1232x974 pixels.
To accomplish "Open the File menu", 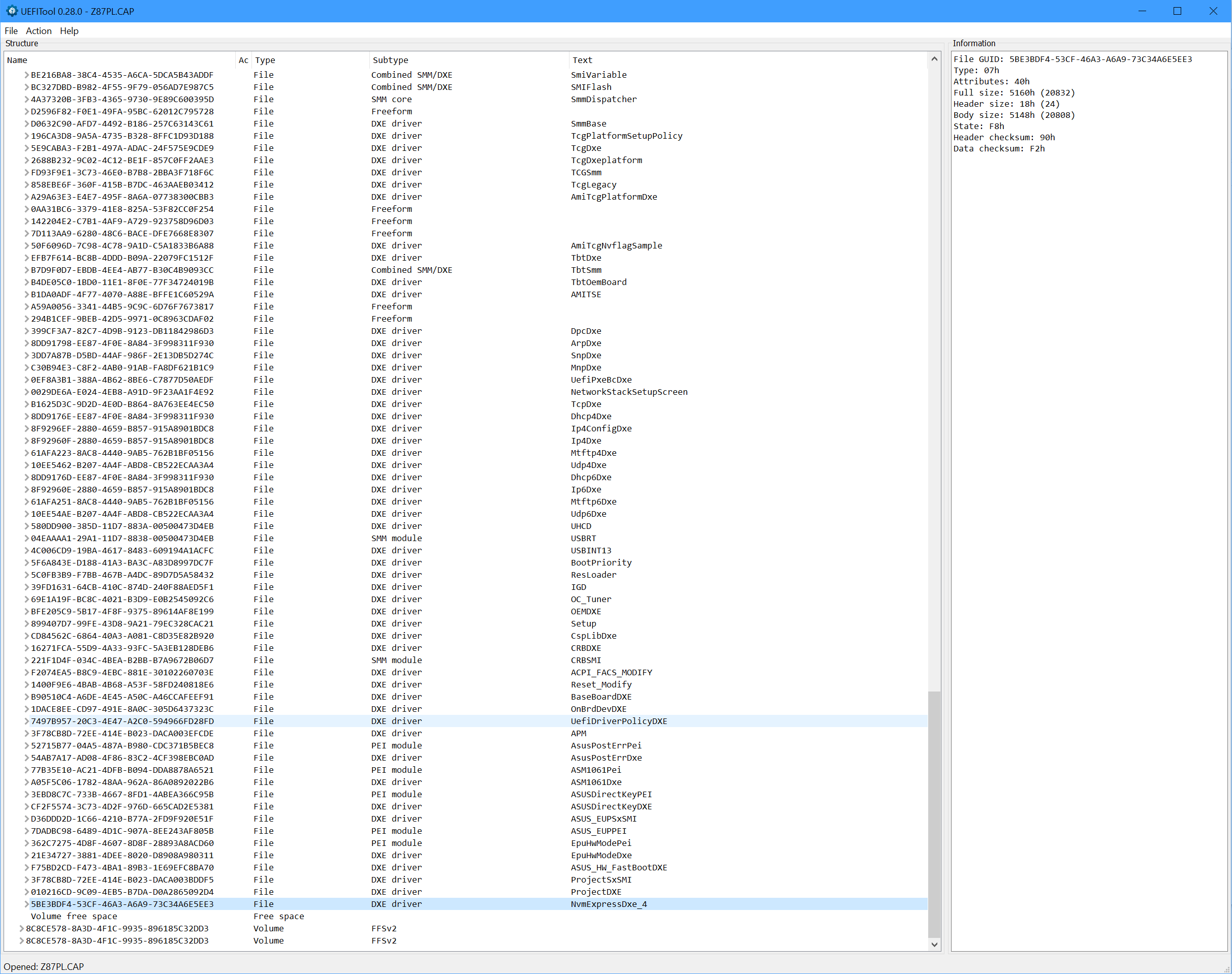I will 11,31.
